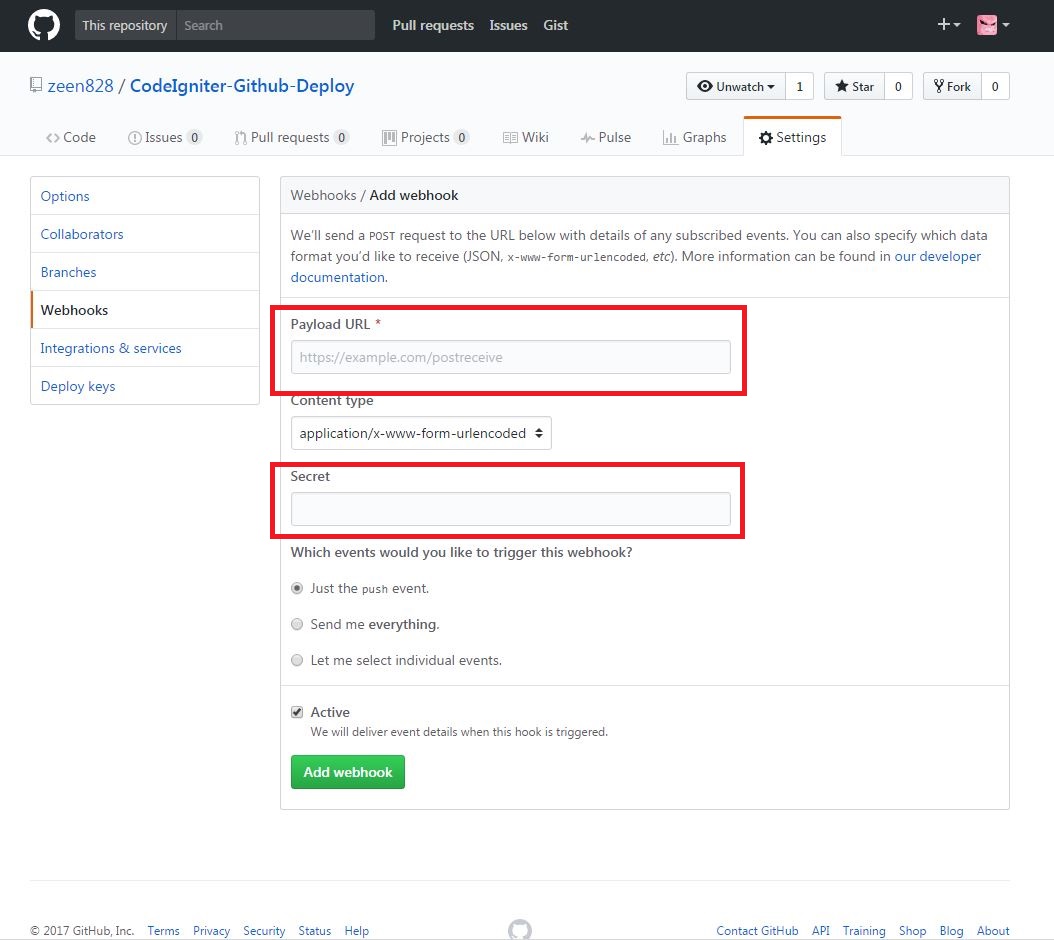Open the user avatar menu

pos(993,25)
